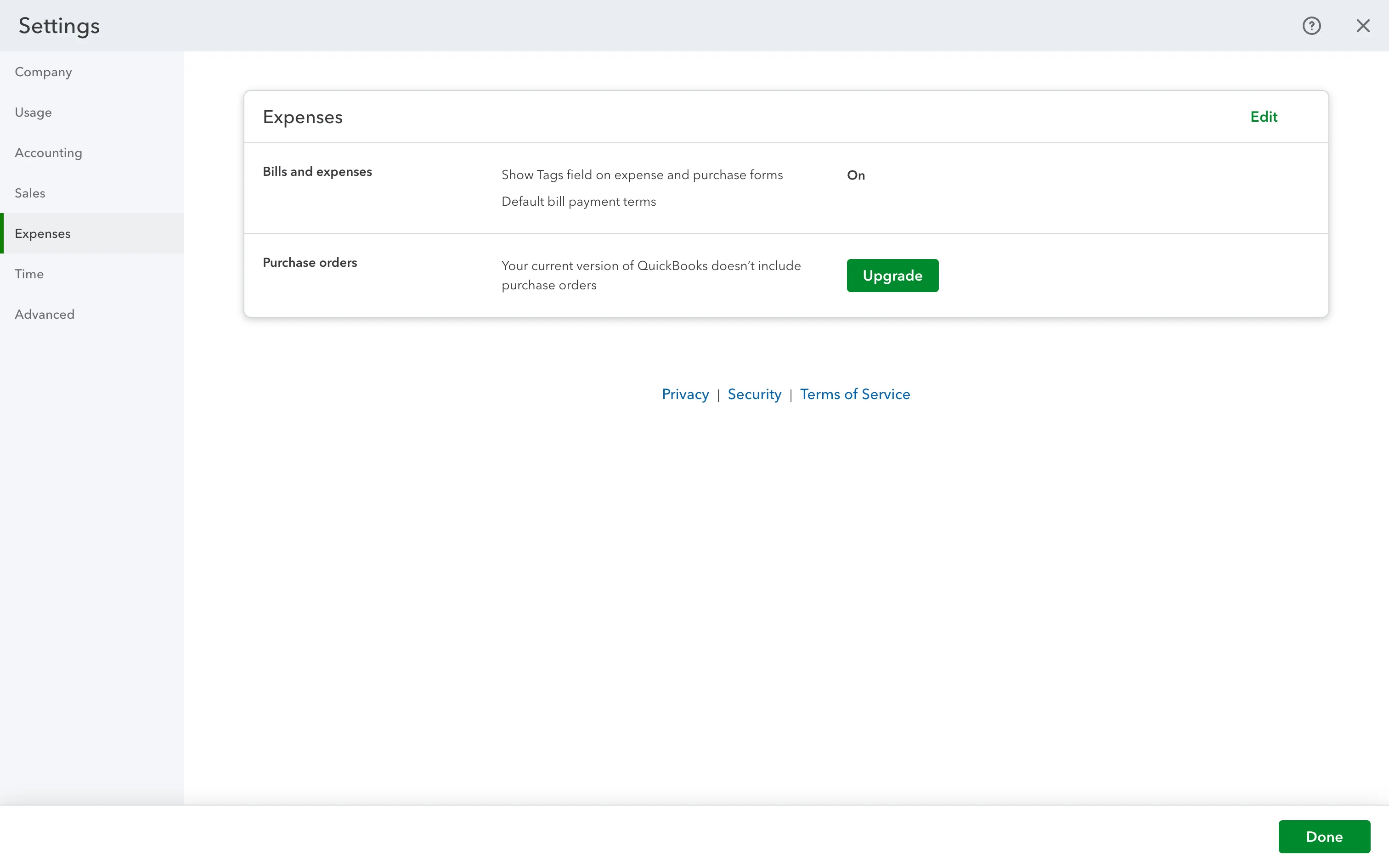Viewport: 1389px width, 868px height.
Task: Close the Settings dialog with X
Action: click(x=1363, y=26)
